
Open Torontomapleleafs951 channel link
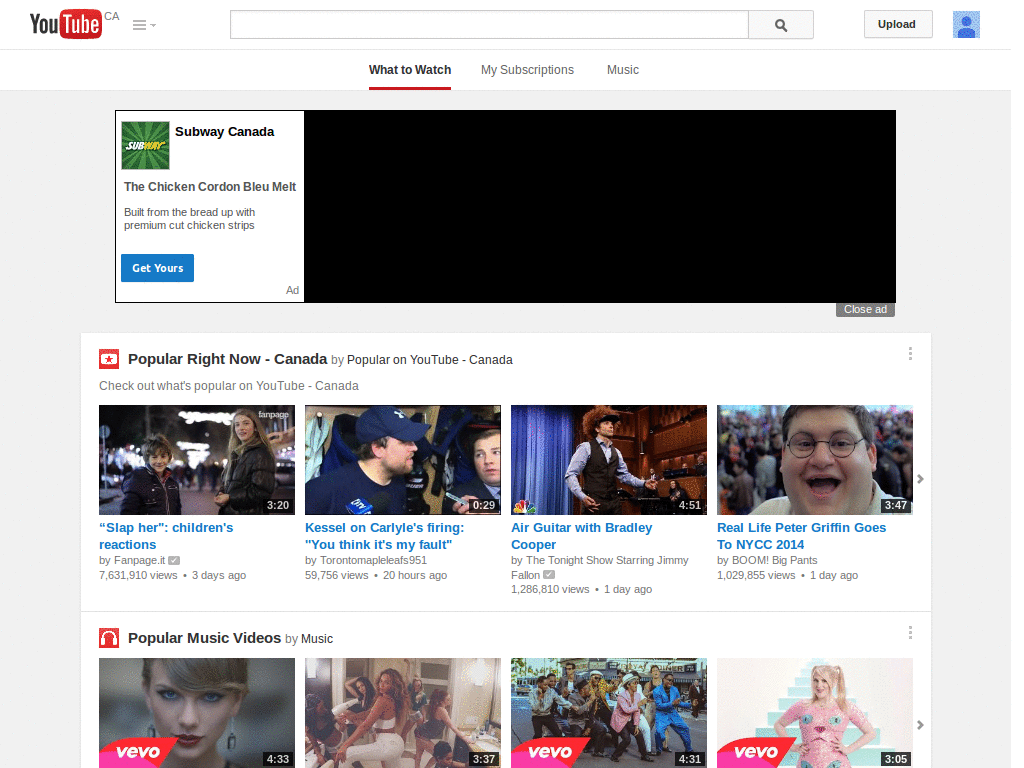(373, 560)
